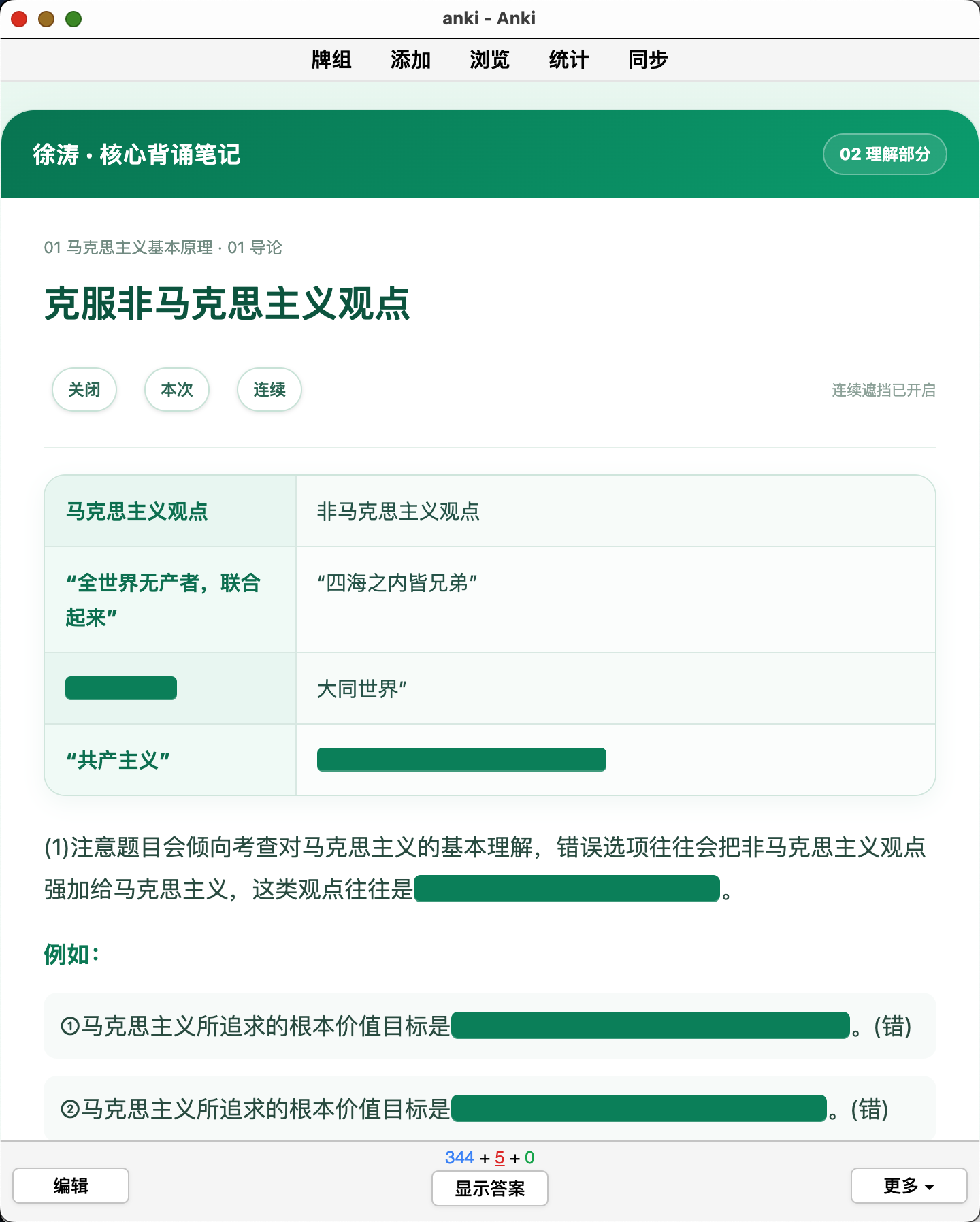Reveal the masked cell in table's left column
980x1222 pixels.
pyautogui.click(x=121, y=688)
